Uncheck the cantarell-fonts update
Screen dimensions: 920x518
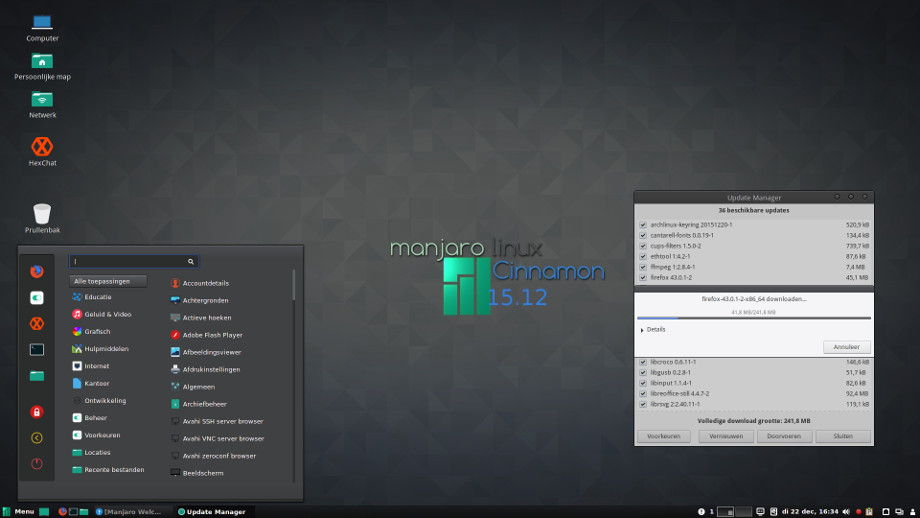click(x=643, y=235)
